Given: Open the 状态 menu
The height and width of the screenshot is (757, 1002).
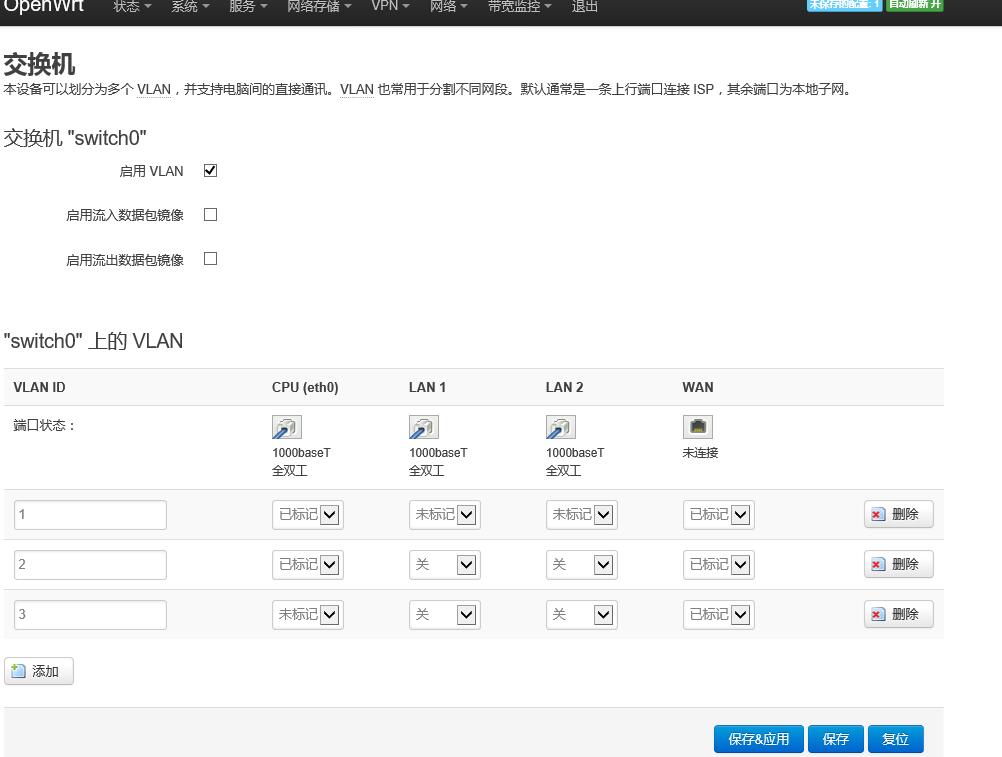Looking at the screenshot, I should 132,6.
